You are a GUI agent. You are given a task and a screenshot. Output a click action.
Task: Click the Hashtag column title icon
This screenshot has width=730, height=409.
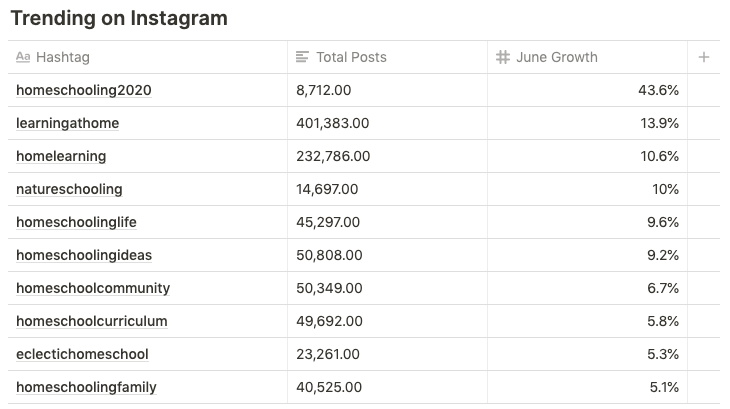click(23, 57)
